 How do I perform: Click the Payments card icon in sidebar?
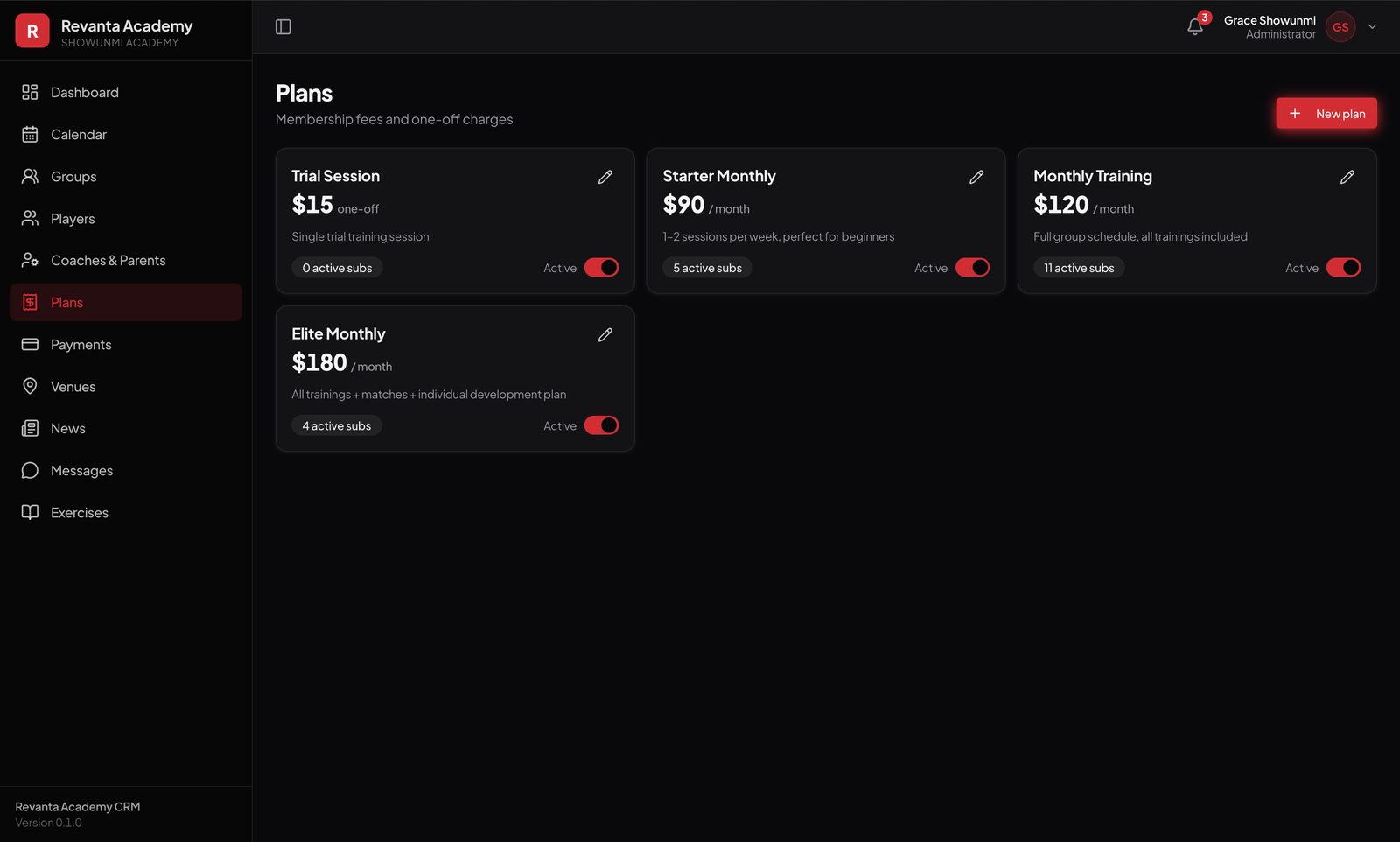[x=30, y=344]
